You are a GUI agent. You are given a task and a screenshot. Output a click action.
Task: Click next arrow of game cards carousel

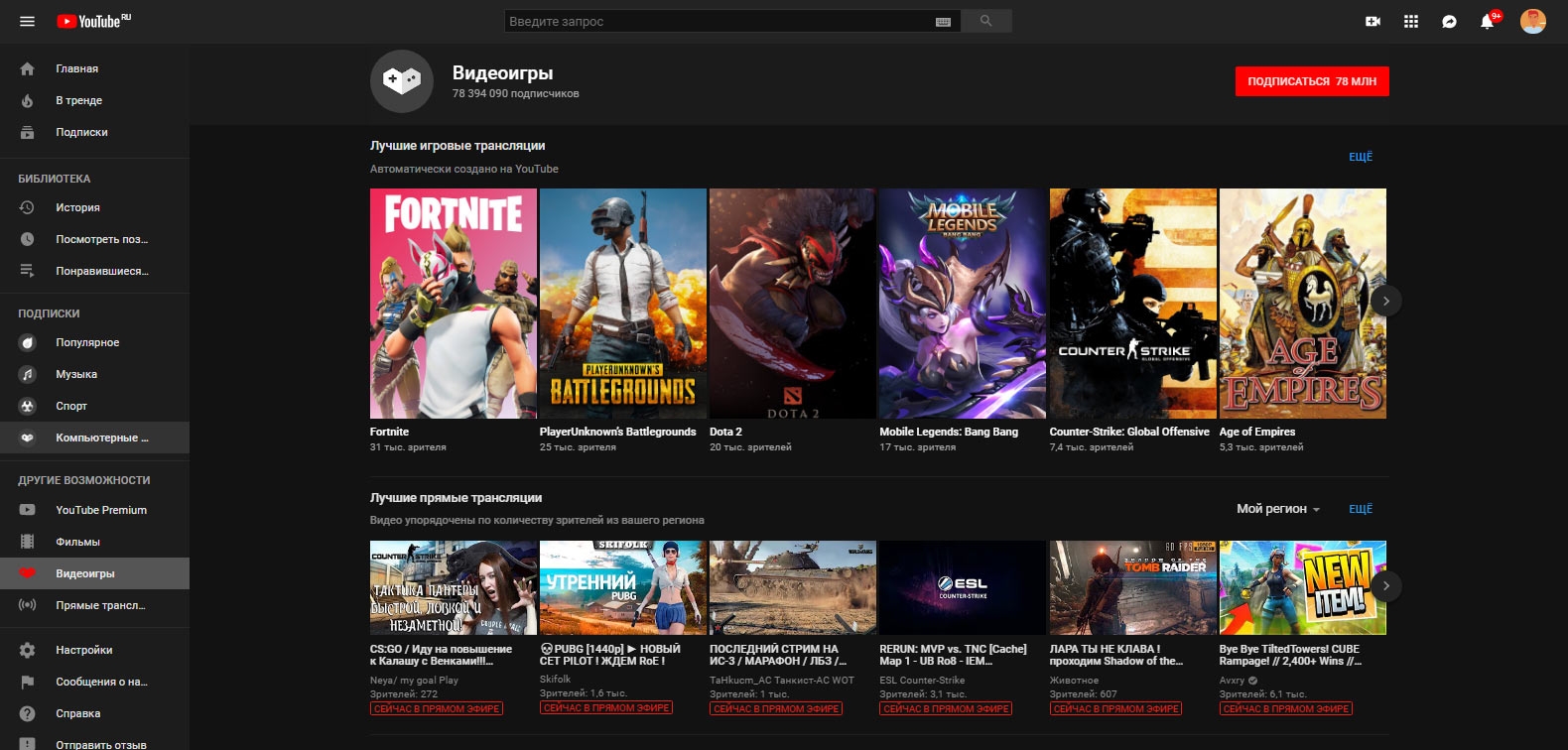[x=1386, y=301]
